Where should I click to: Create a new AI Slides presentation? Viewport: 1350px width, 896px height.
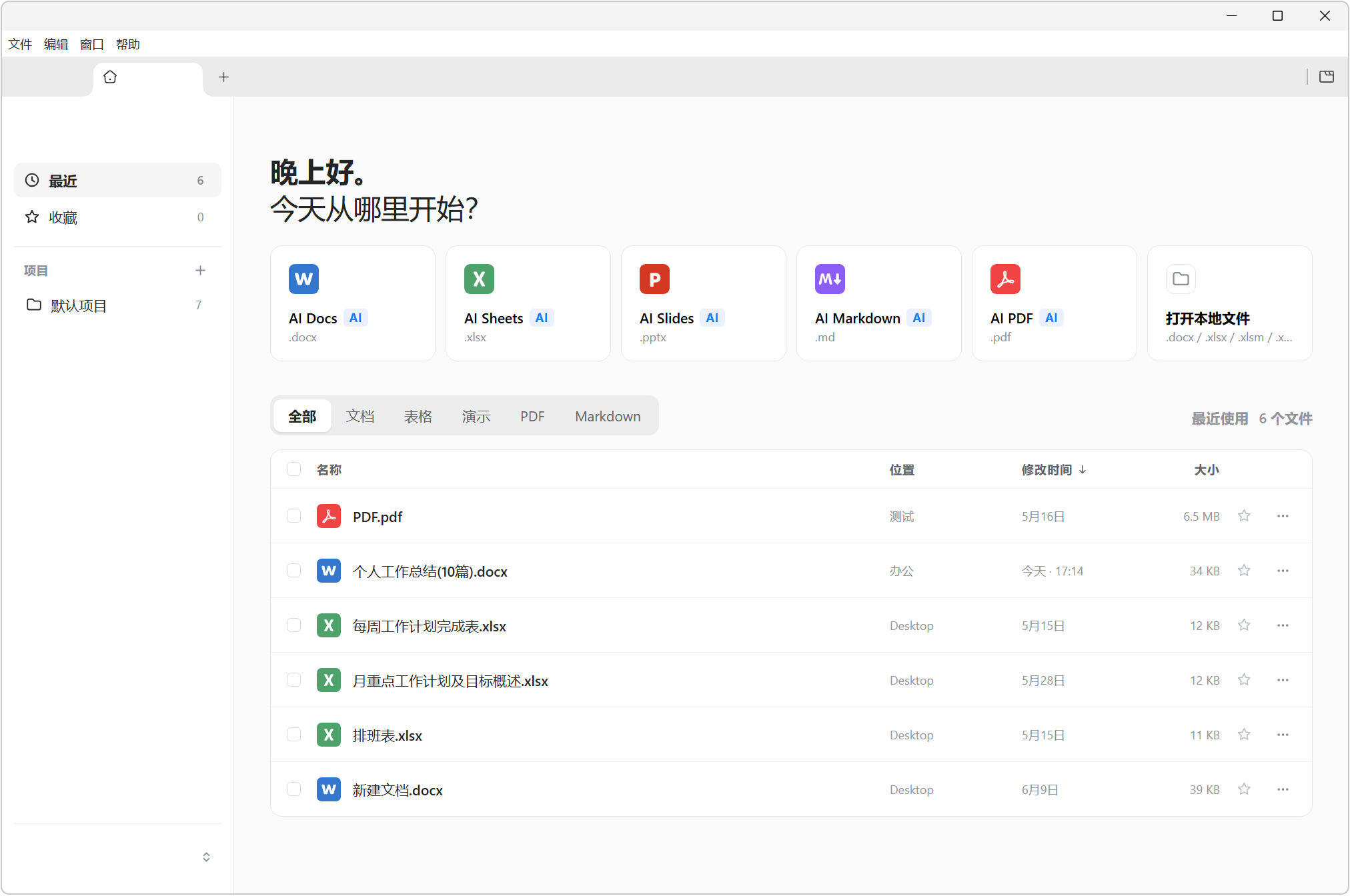click(703, 303)
